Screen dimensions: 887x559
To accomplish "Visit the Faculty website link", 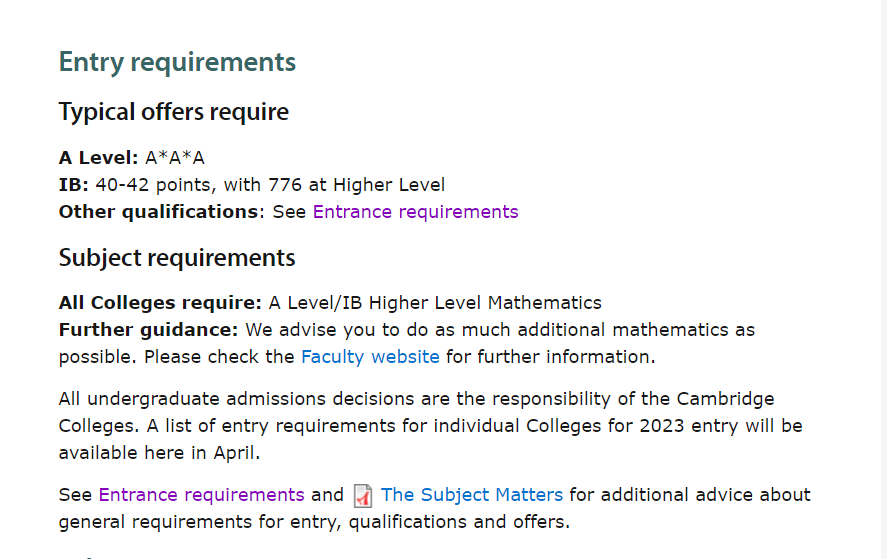I will [370, 357].
